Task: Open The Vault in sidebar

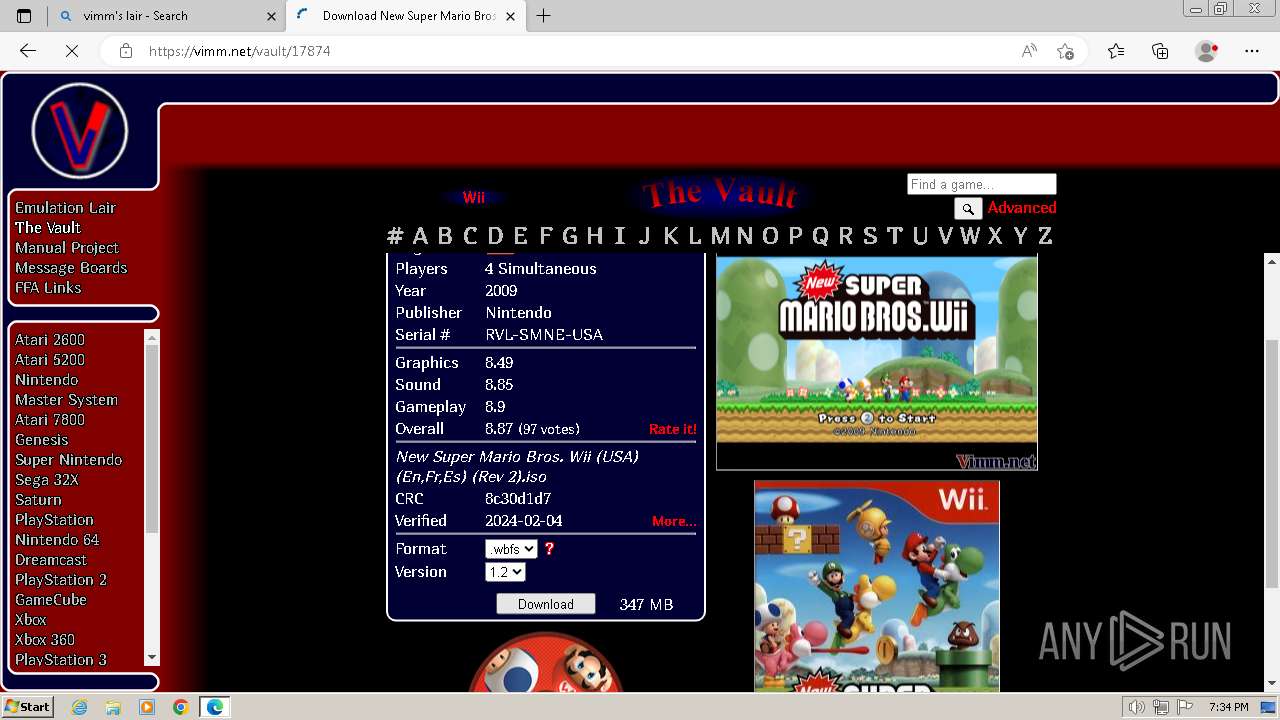Action: (48, 228)
